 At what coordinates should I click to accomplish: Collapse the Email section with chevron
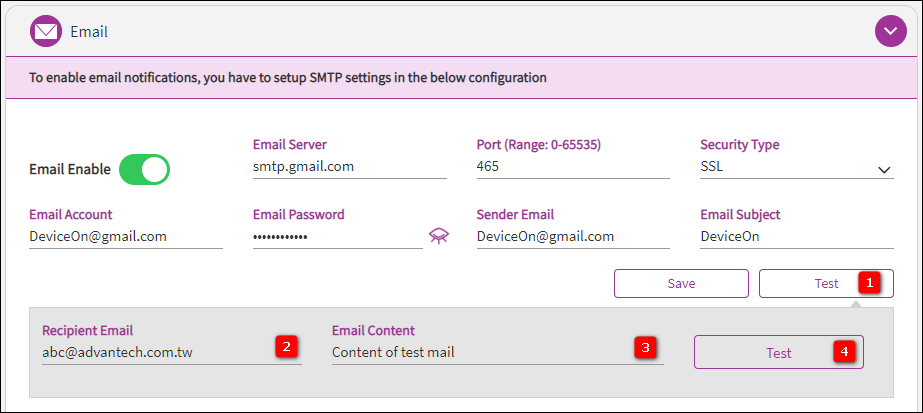[890, 32]
